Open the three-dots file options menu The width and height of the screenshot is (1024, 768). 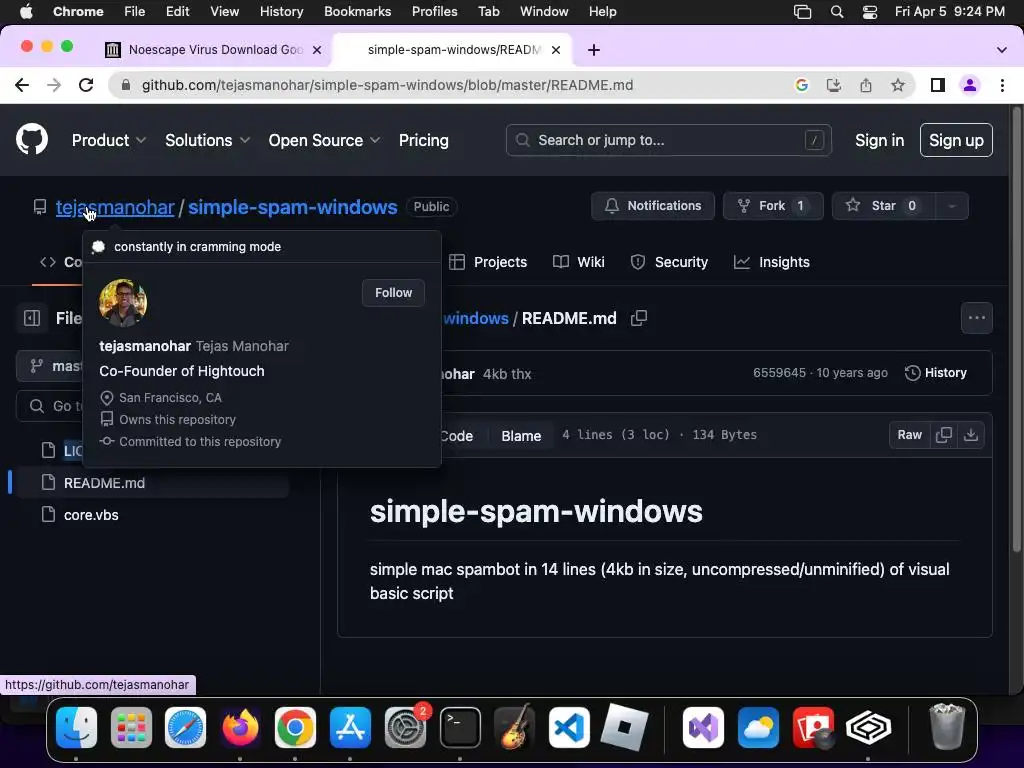click(x=976, y=318)
